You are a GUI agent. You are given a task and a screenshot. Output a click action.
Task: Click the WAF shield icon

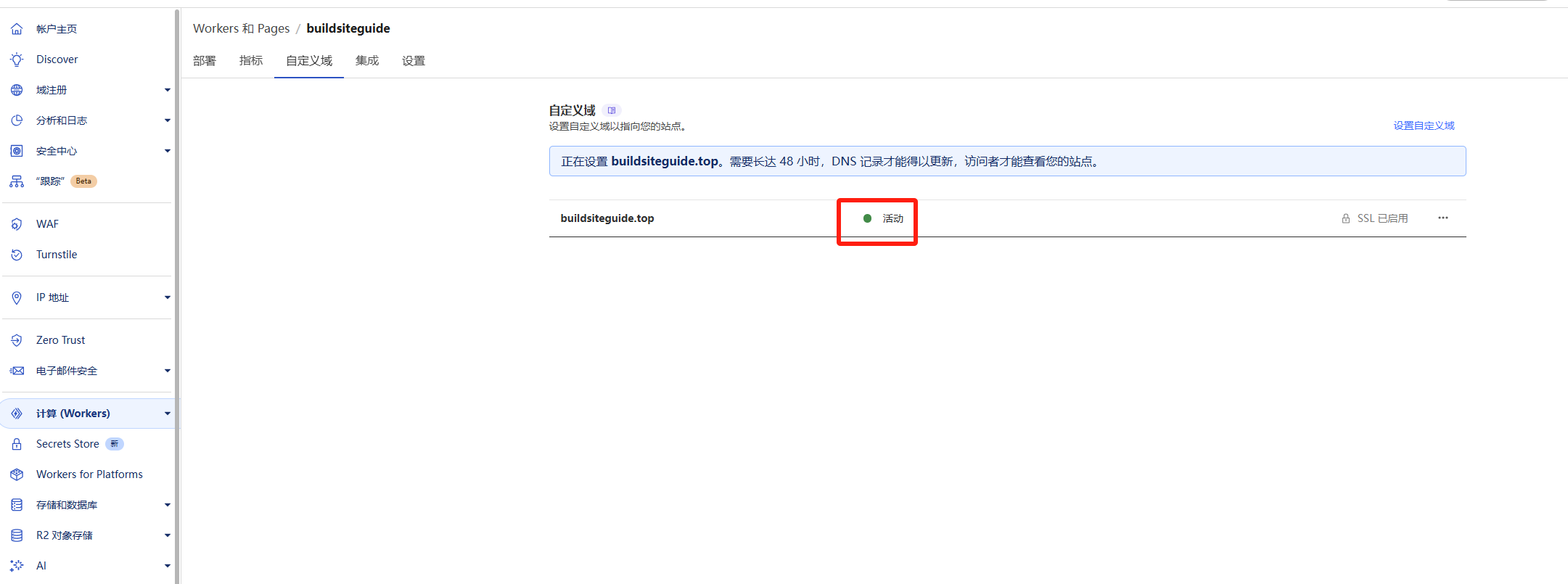pos(17,224)
